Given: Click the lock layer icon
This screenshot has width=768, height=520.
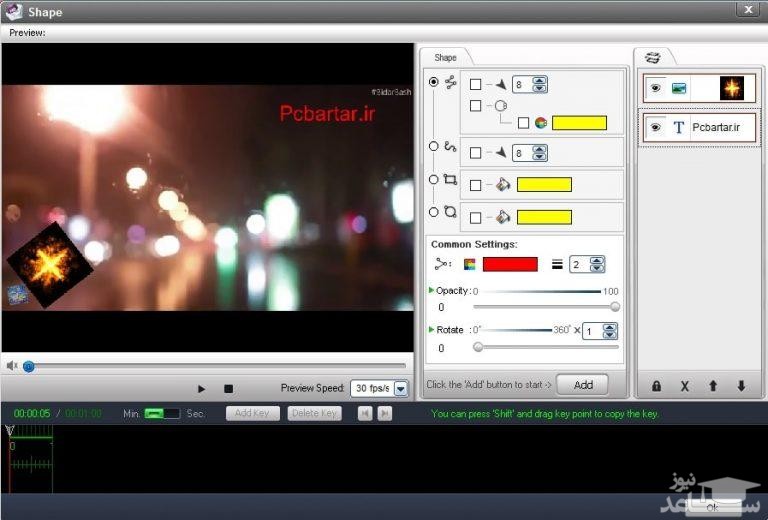Looking at the screenshot, I should (656, 386).
